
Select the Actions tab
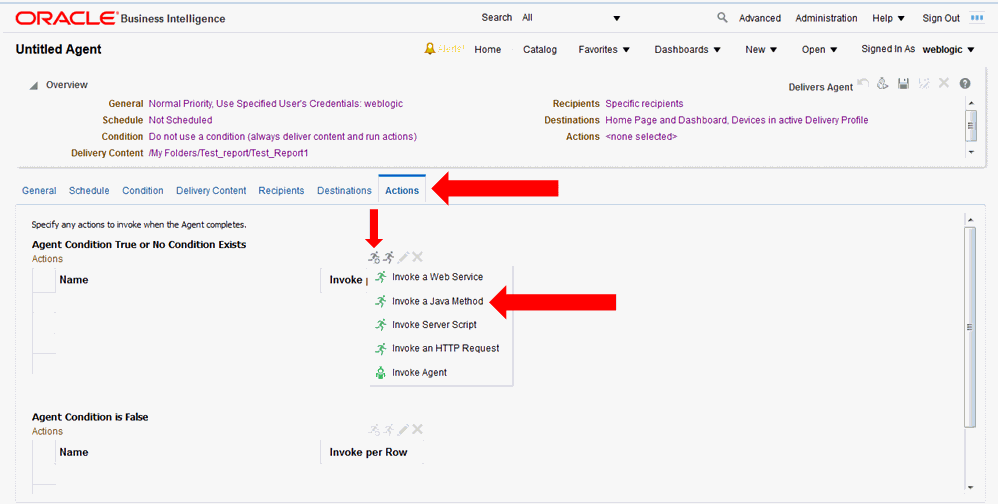click(x=402, y=190)
